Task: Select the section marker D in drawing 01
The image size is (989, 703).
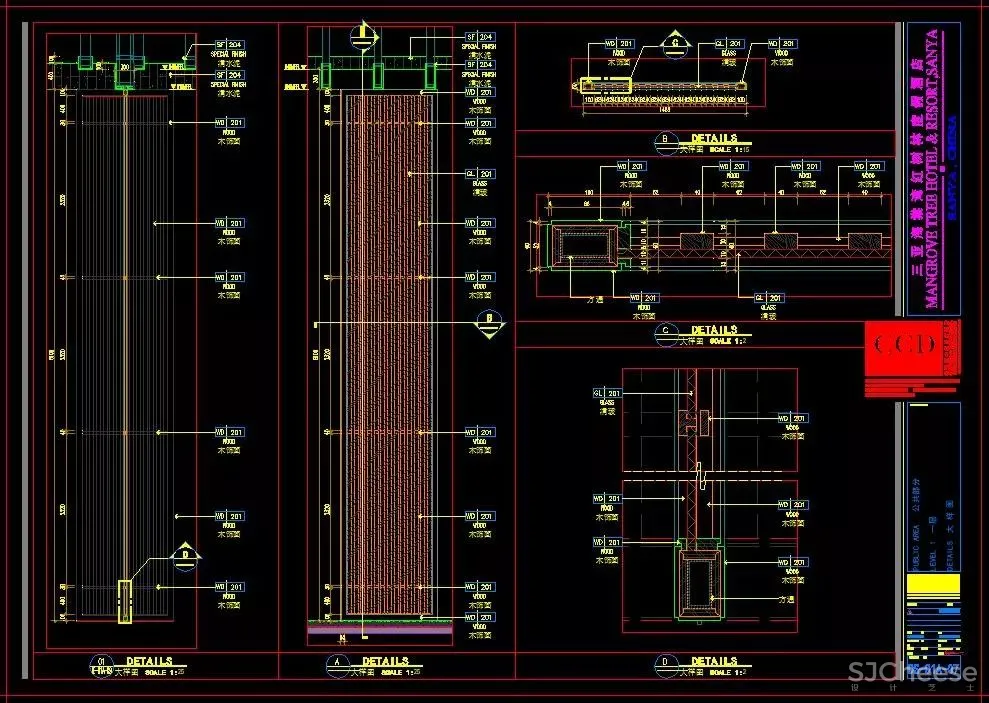Action: coord(185,555)
